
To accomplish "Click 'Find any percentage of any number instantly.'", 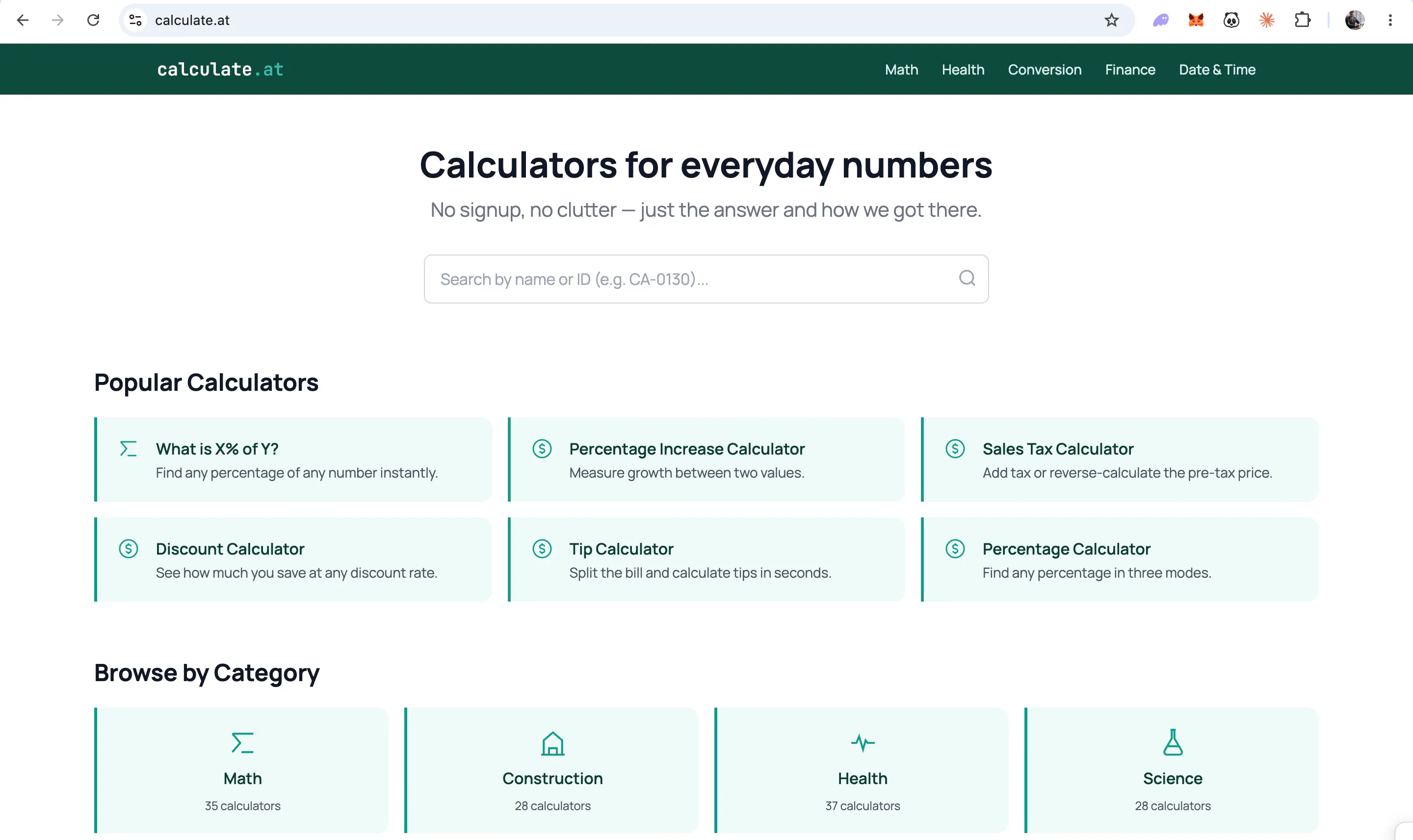I will click(x=297, y=473).
